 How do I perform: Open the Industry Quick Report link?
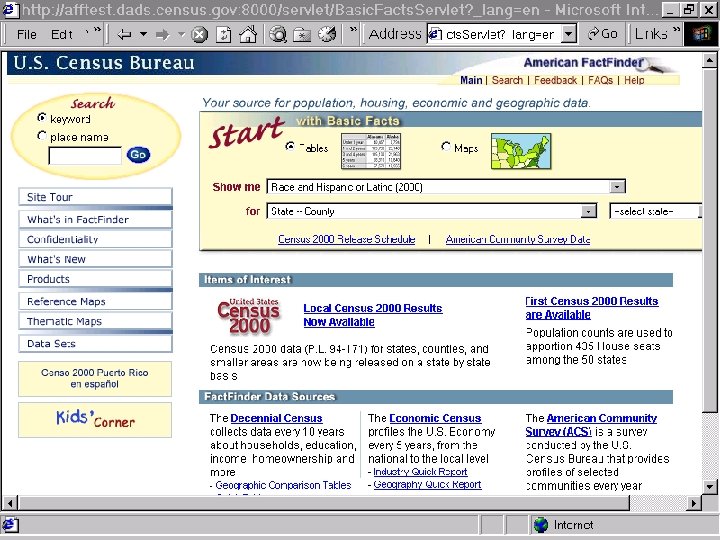coord(420,472)
